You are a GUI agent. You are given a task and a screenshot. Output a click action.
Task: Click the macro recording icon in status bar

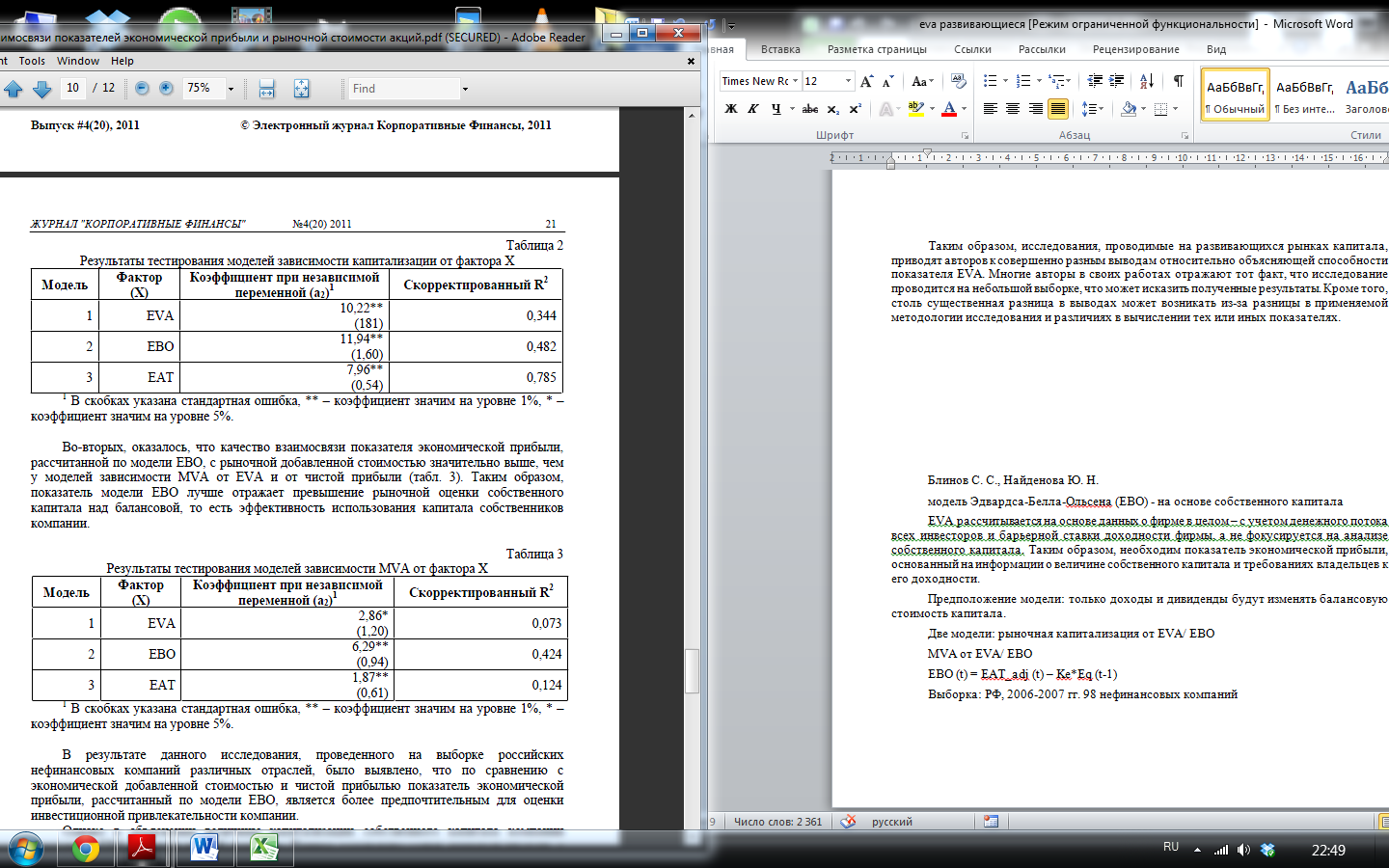point(991,822)
